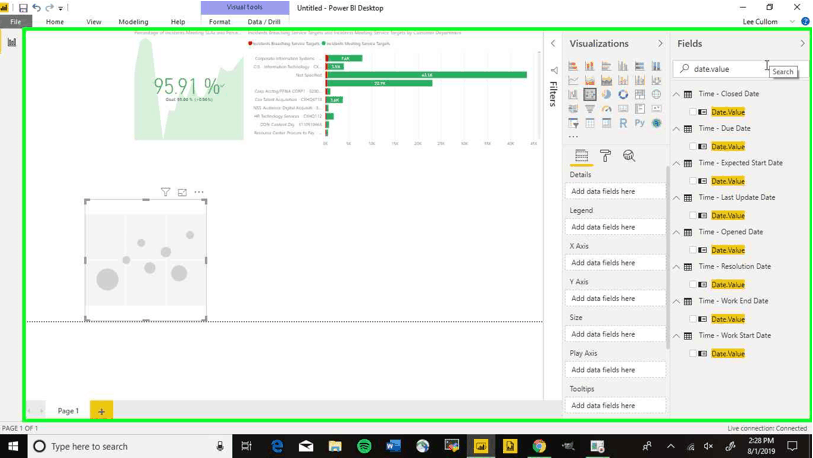This screenshot has height=458, width=813.
Task: Select the Area chart visual
Action: (x=590, y=80)
